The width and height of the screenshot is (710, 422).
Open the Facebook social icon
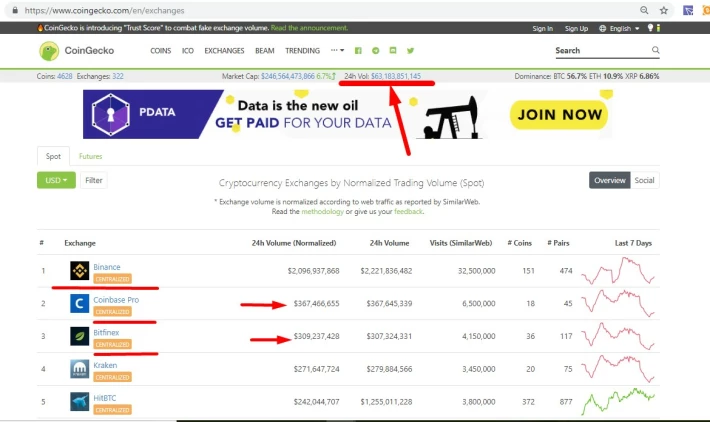[358, 51]
